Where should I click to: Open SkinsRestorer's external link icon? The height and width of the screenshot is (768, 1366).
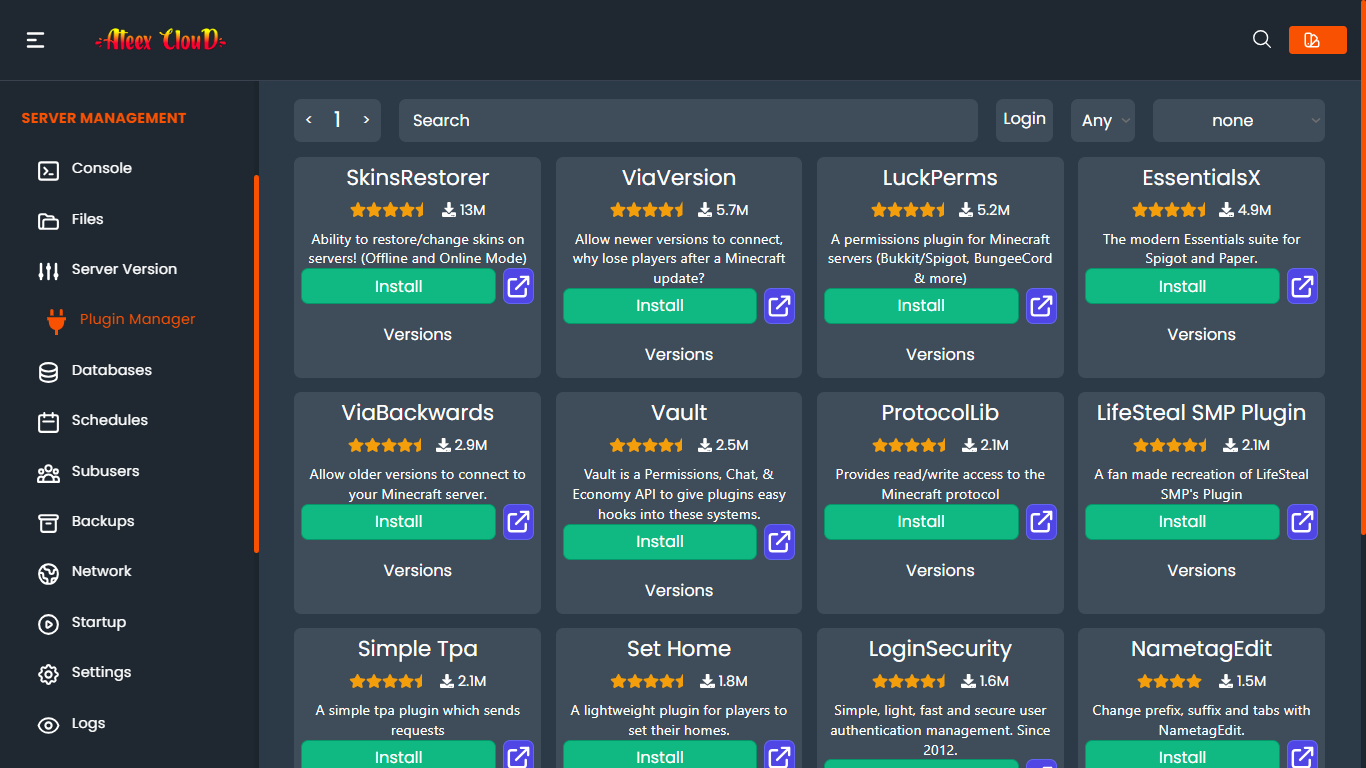click(x=518, y=286)
